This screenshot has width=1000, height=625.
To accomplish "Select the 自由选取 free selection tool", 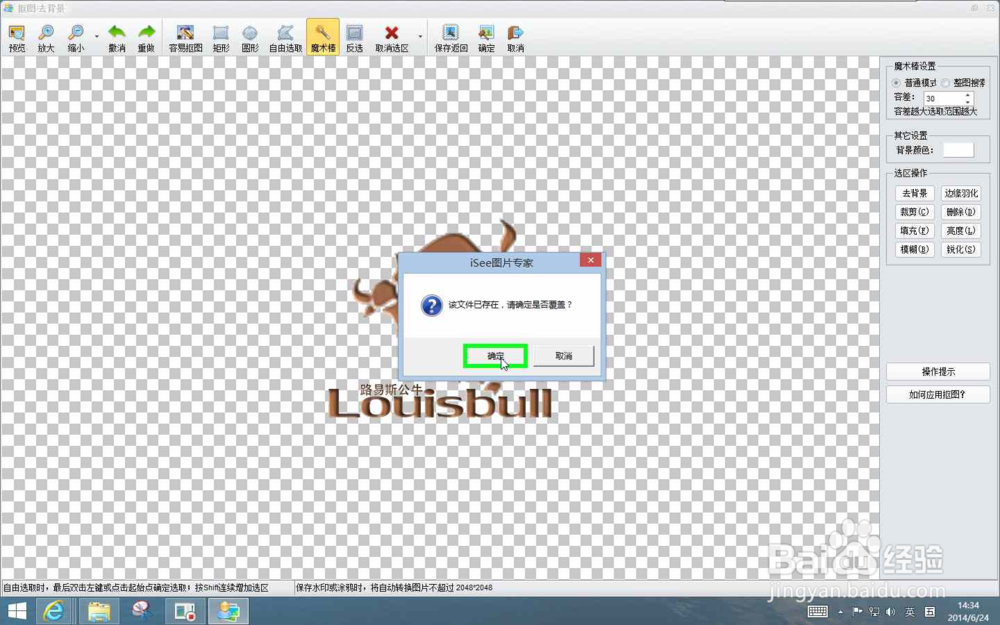I will tap(285, 38).
